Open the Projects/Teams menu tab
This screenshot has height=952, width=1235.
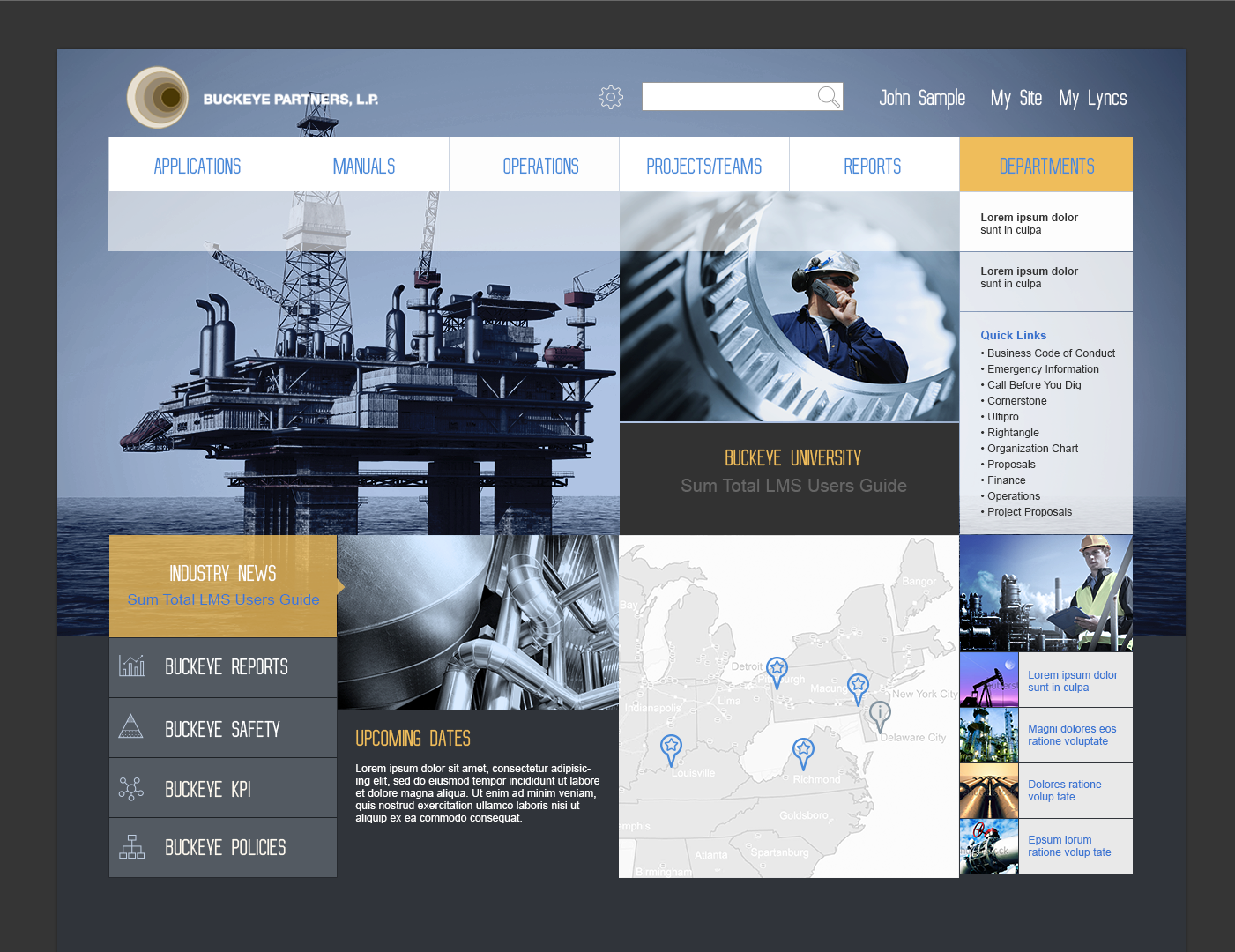point(704,165)
